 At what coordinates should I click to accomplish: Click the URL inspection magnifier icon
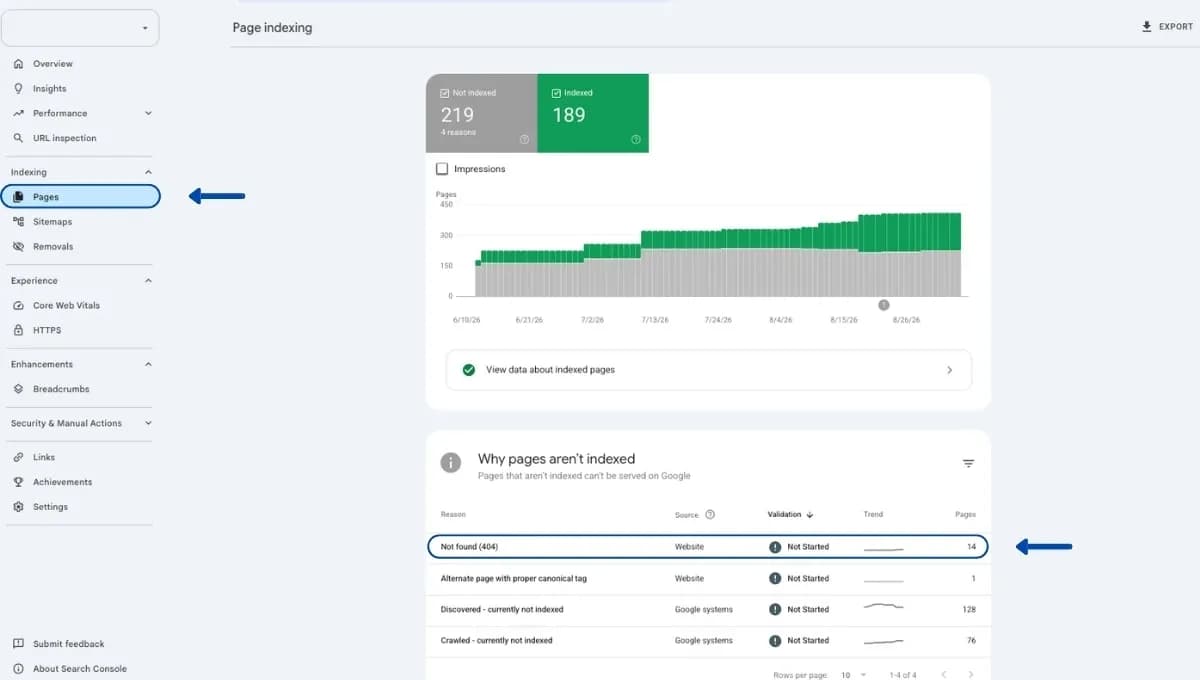pos(18,139)
